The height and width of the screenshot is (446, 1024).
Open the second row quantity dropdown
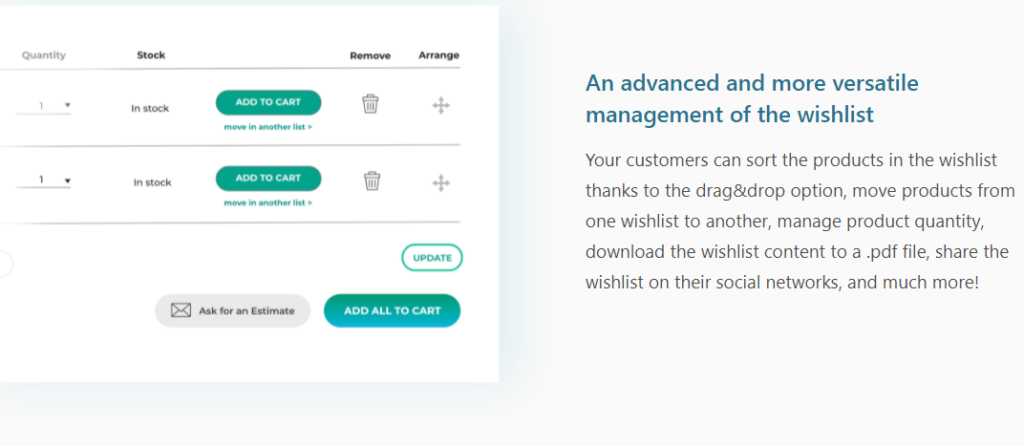[x=44, y=180]
